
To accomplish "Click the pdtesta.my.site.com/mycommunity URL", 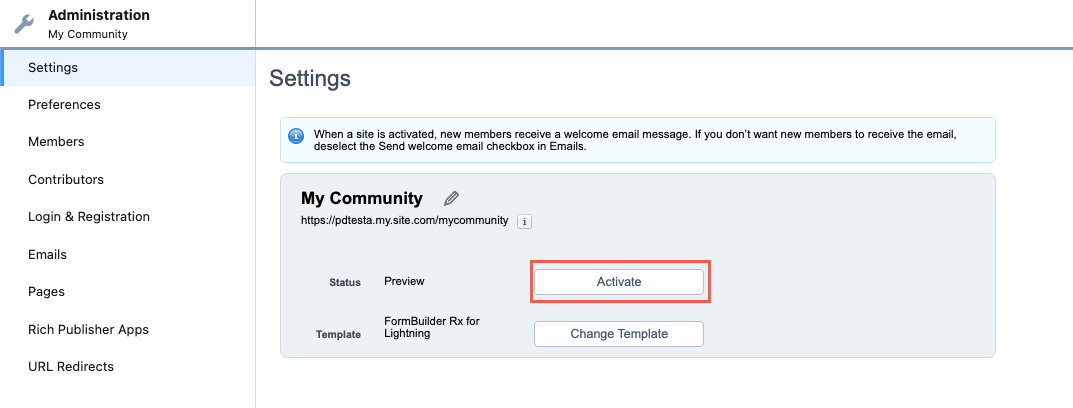I will (404, 220).
